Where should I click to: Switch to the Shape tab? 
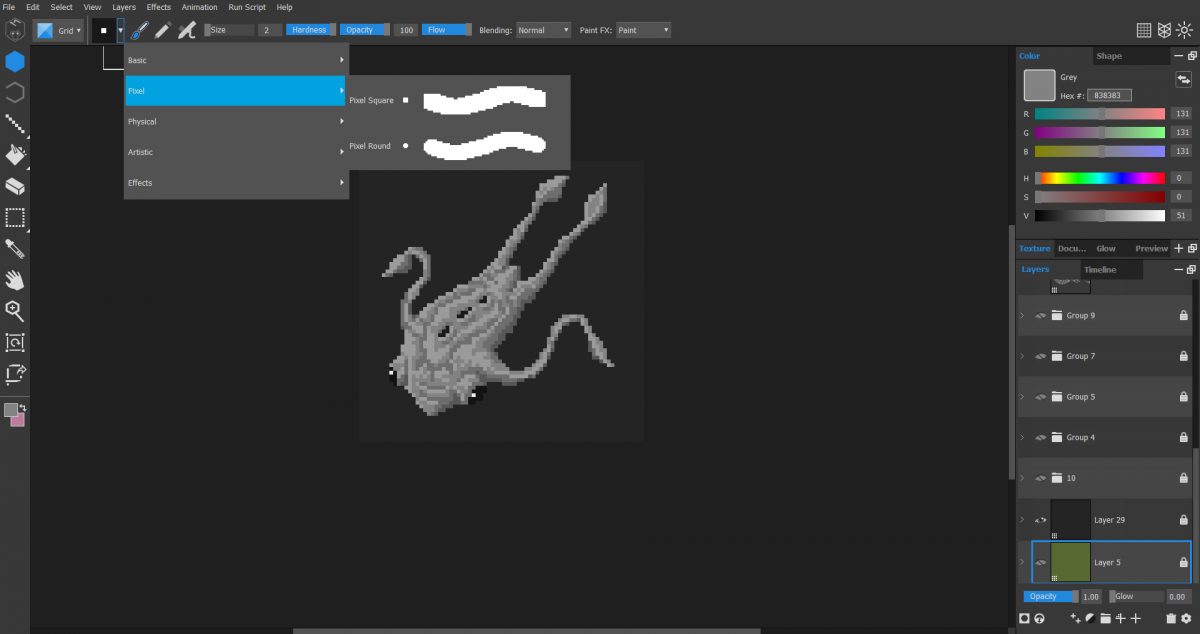click(x=1112, y=55)
